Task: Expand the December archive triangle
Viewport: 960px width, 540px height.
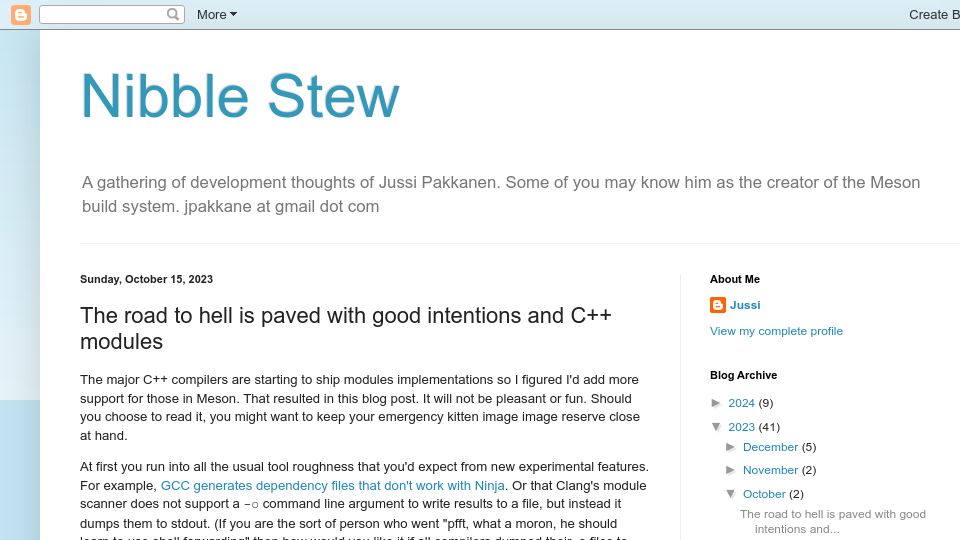Action: 731,447
